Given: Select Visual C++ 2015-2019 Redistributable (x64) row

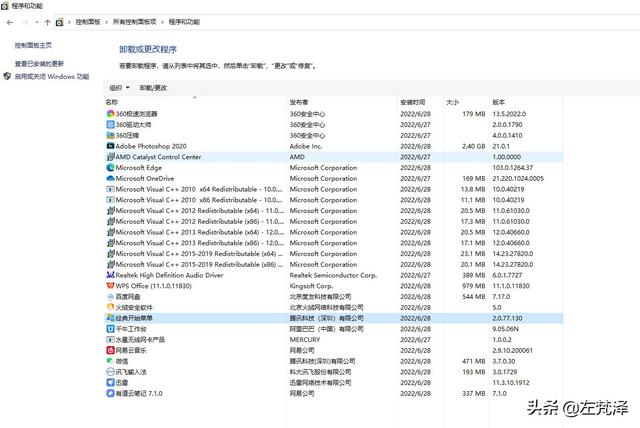Looking at the screenshot, I should pyautogui.click(x=334, y=253).
